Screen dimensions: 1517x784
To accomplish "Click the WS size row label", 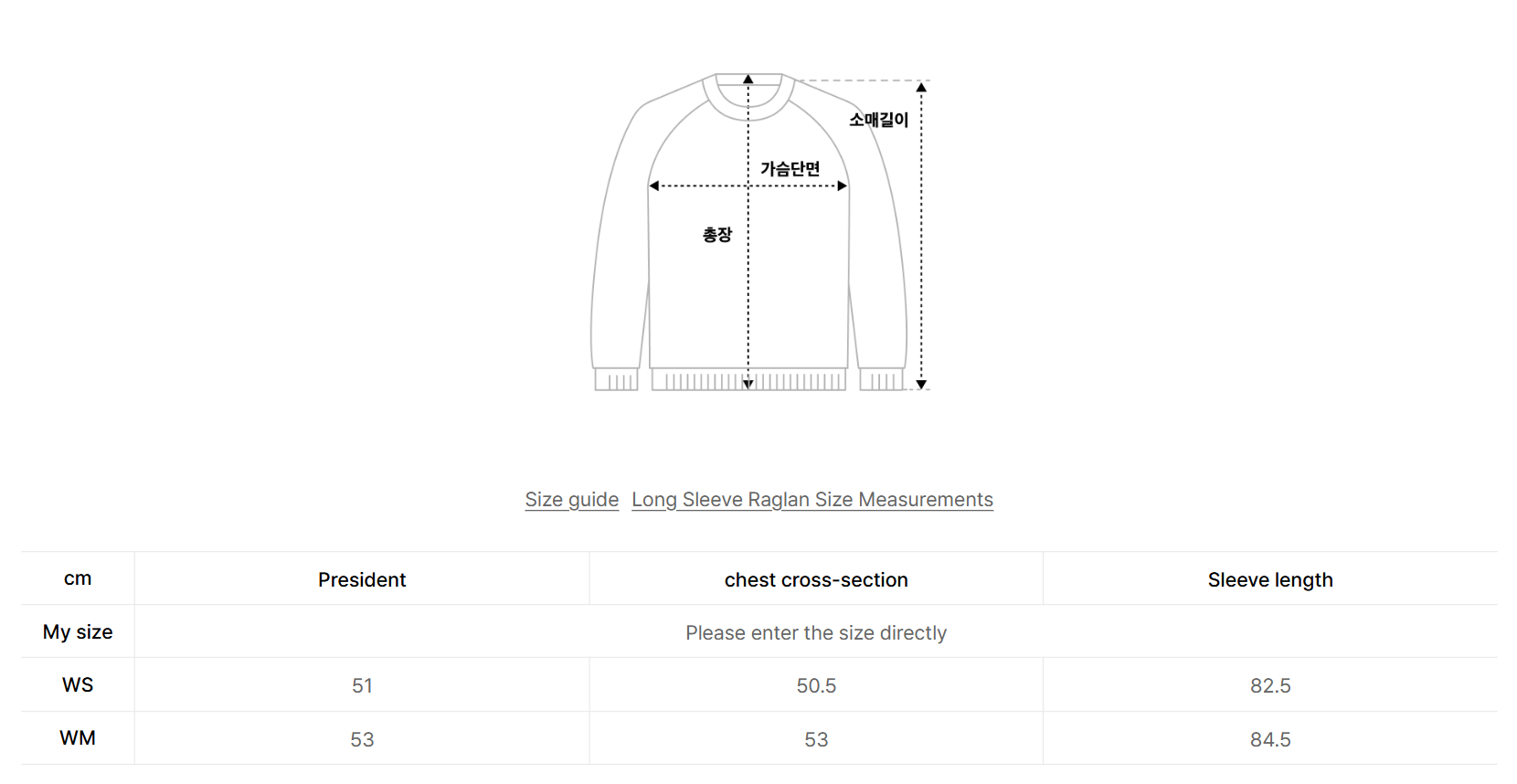I will tap(78, 685).
